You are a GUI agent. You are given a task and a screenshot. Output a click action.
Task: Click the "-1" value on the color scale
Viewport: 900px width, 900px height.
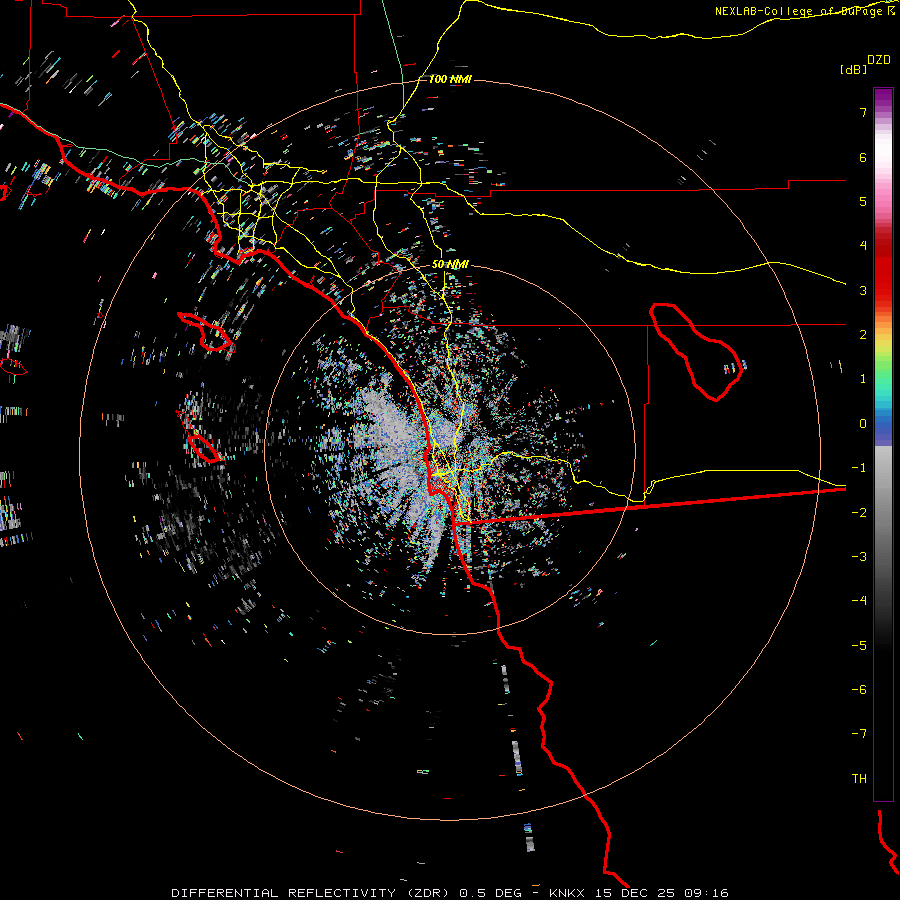(x=859, y=468)
